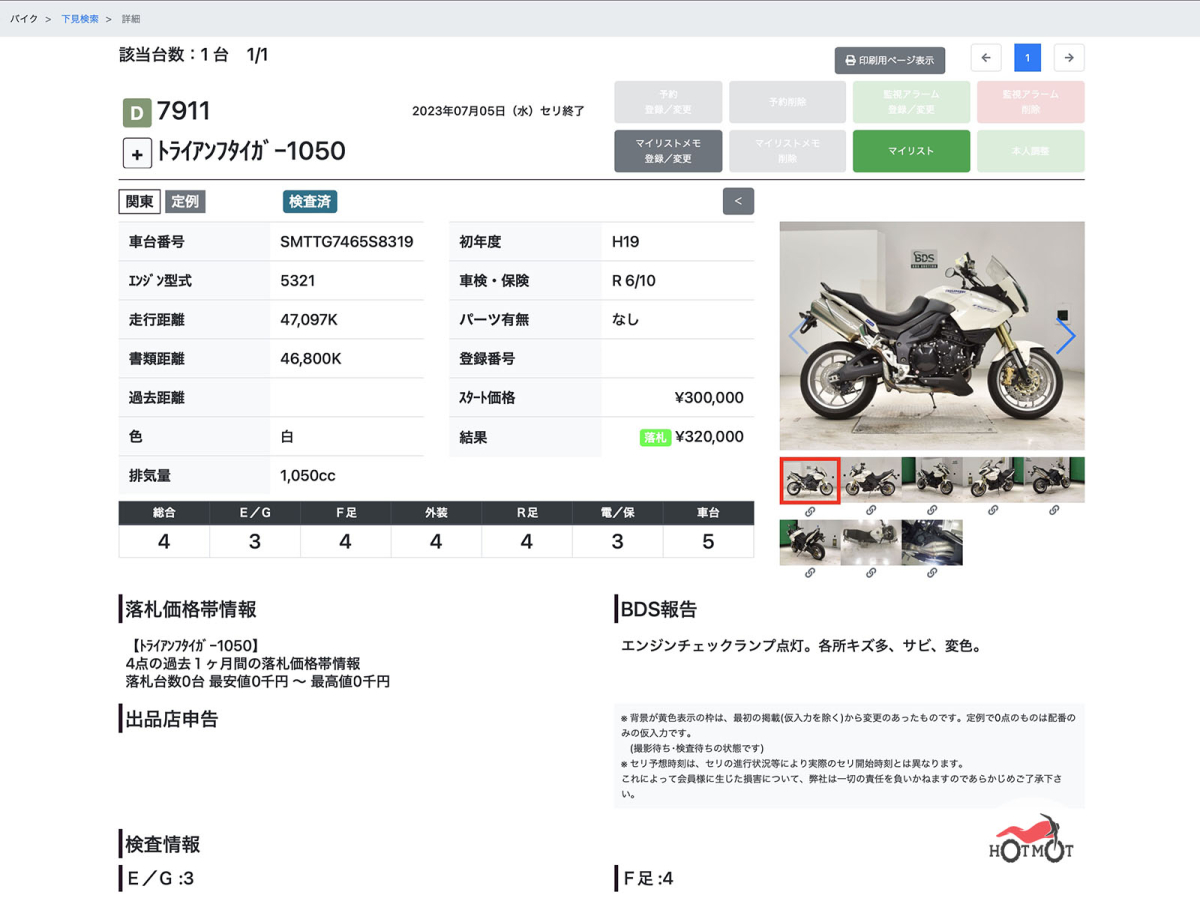Click the 予約 登録／変更 button
The image size is (1200, 898).
pos(667,102)
